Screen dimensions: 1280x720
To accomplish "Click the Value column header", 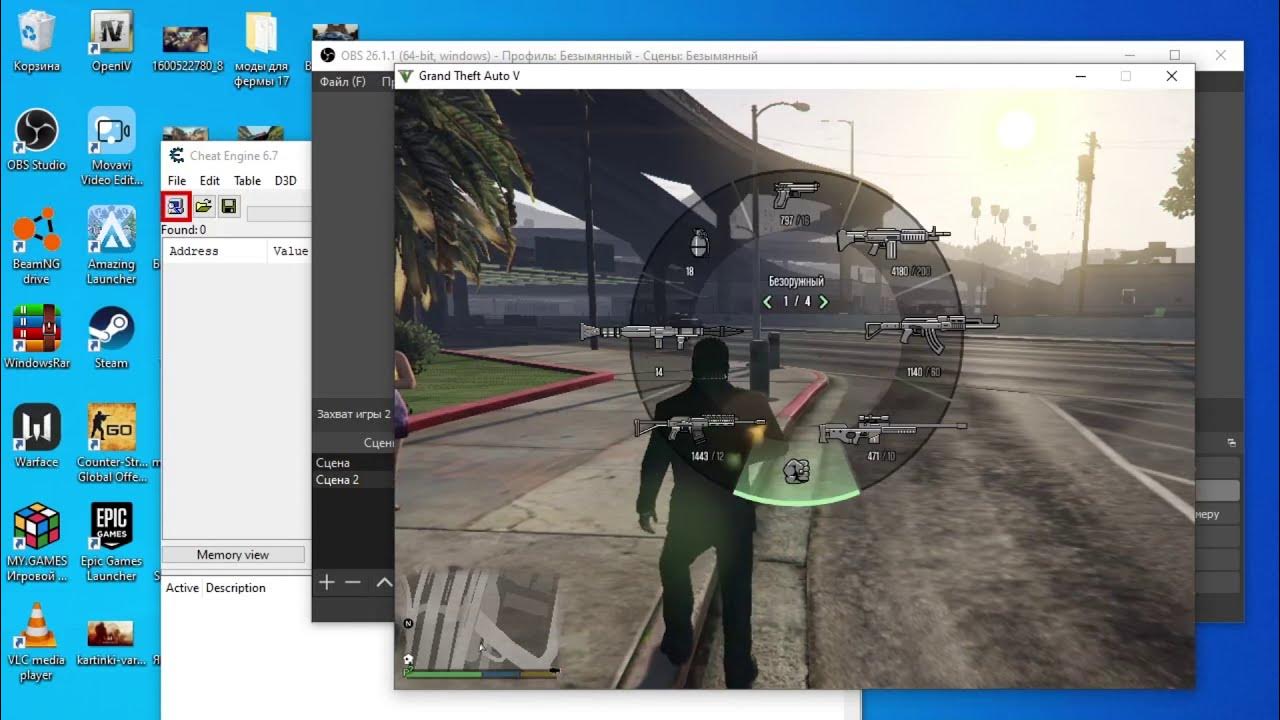I will (x=290, y=251).
